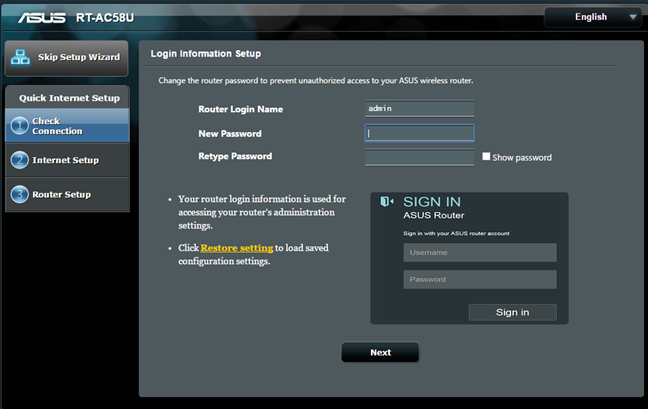The height and width of the screenshot is (409, 648).
Task: Click Sign in button in preview
Action: click(x=512, y=312)
